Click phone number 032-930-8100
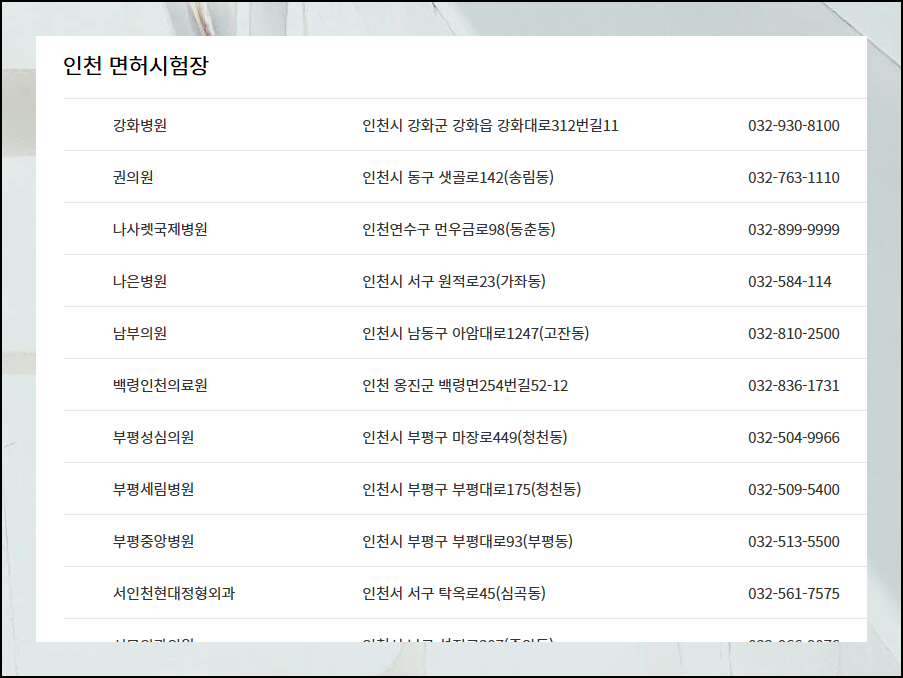The width and height of the screenshot is (903, 678). 794,126
